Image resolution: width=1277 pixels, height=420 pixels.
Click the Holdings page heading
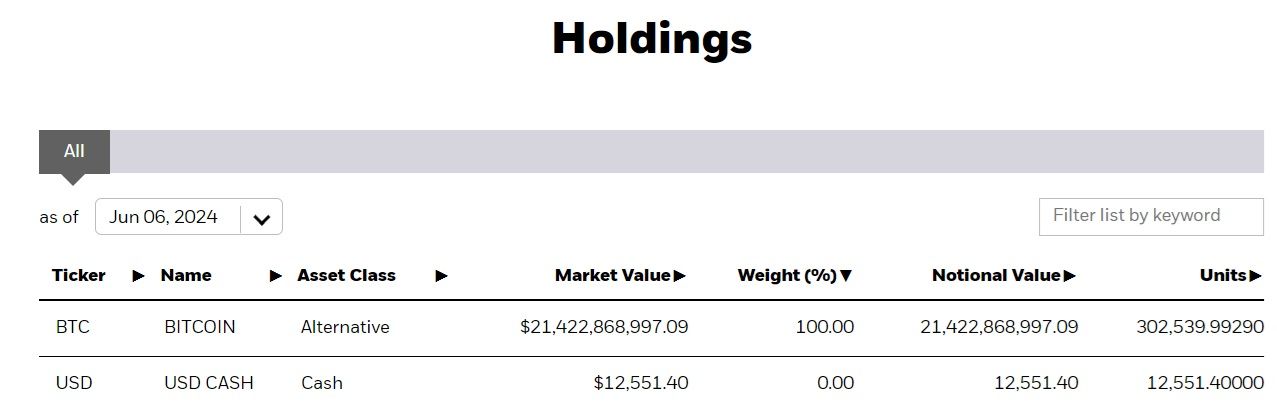pos(652,39)
